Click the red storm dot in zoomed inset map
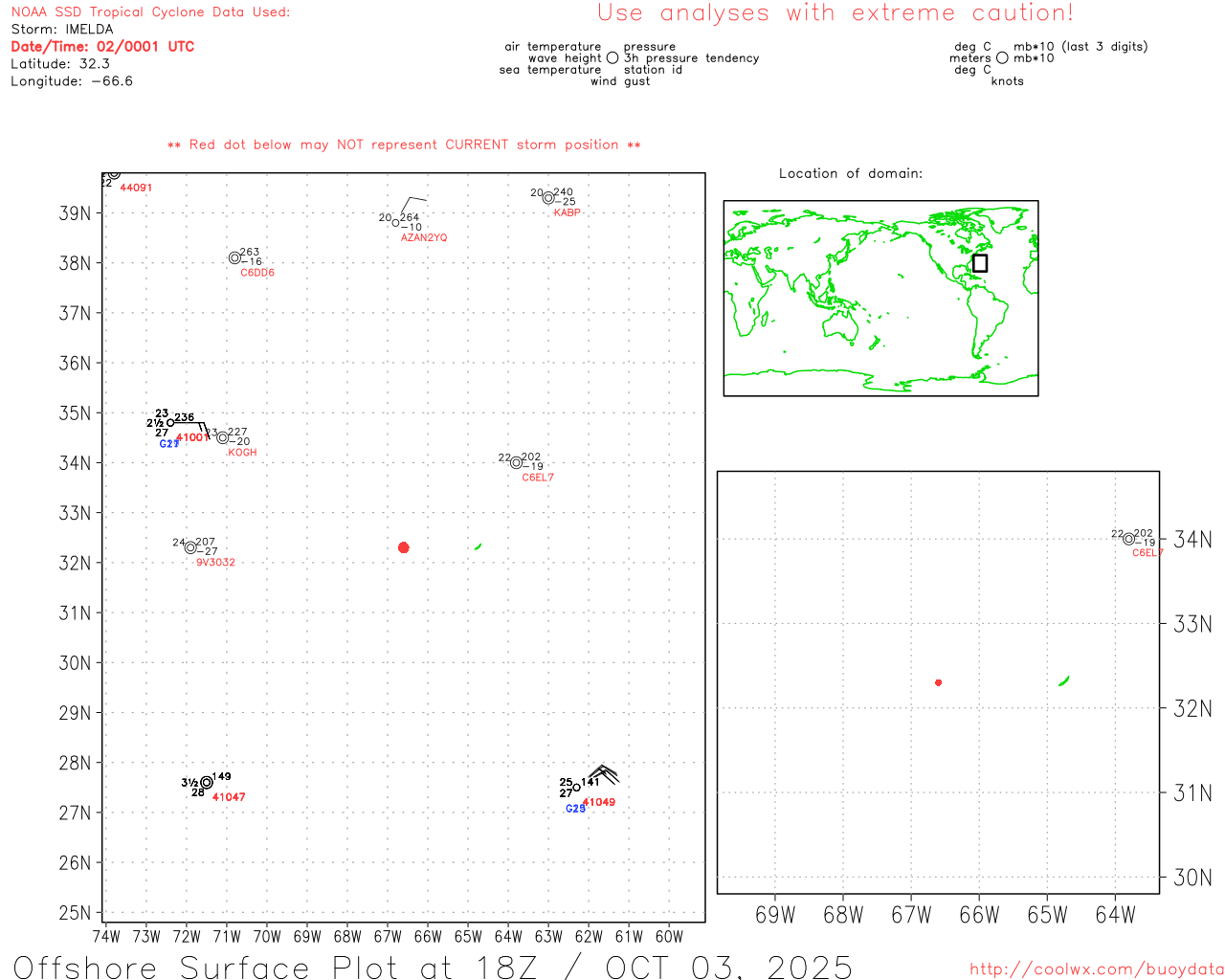The width and height of the screenshot is (1225, 980). [x=938, y=682]
